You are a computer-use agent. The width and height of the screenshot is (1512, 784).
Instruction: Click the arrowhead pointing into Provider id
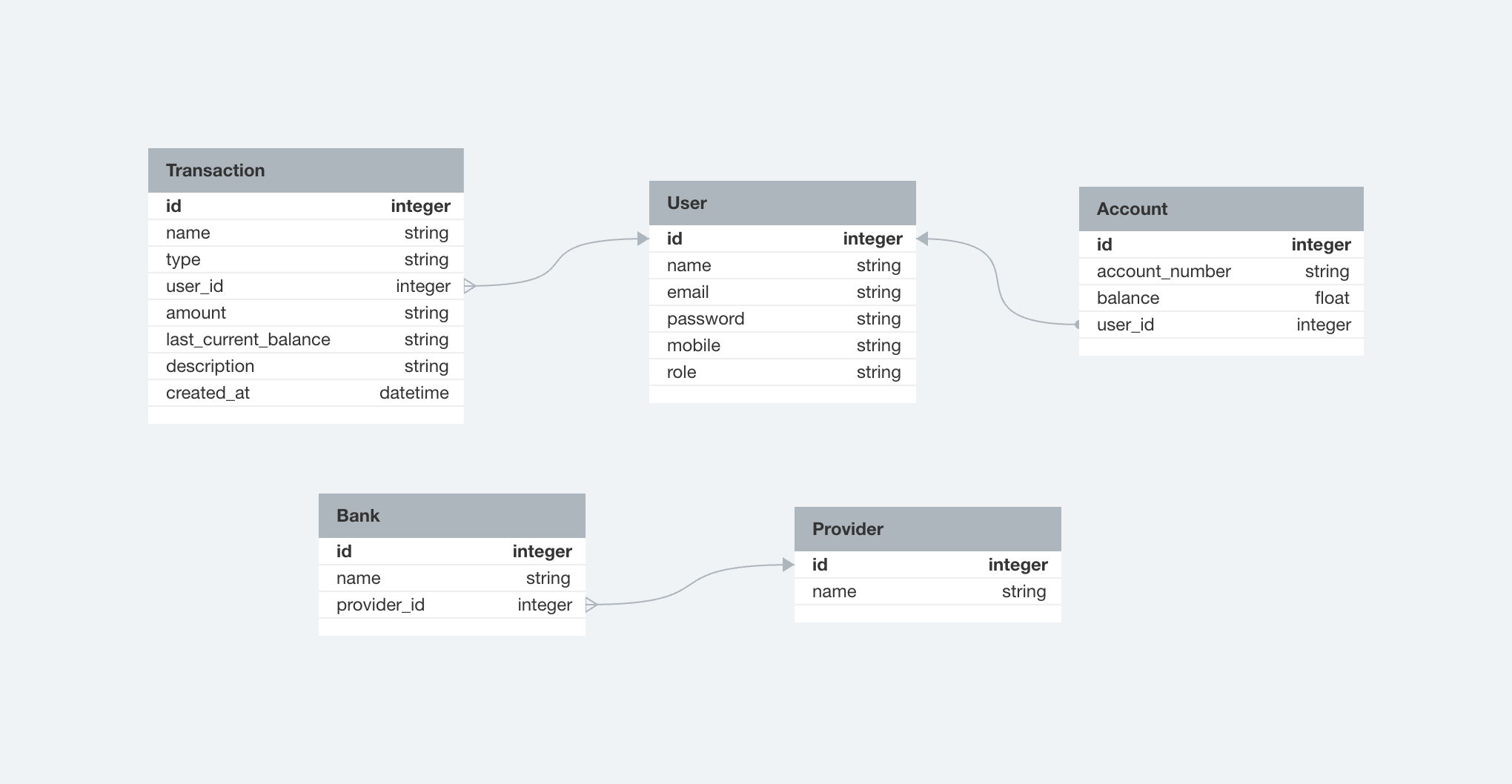[x=789, y=565]
